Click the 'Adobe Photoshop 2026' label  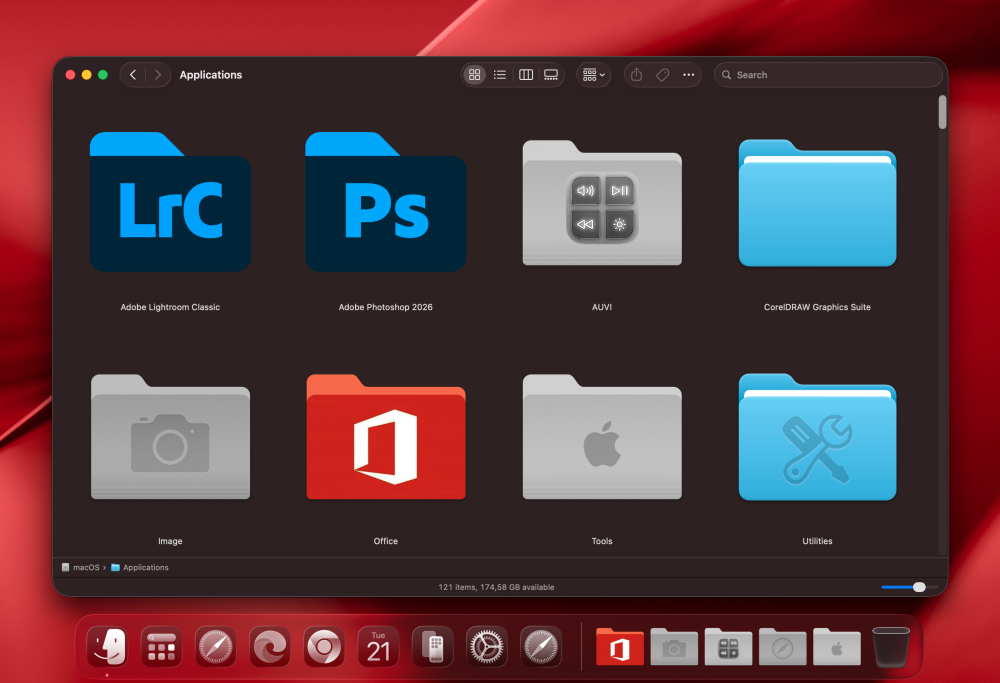click(386, 307)
